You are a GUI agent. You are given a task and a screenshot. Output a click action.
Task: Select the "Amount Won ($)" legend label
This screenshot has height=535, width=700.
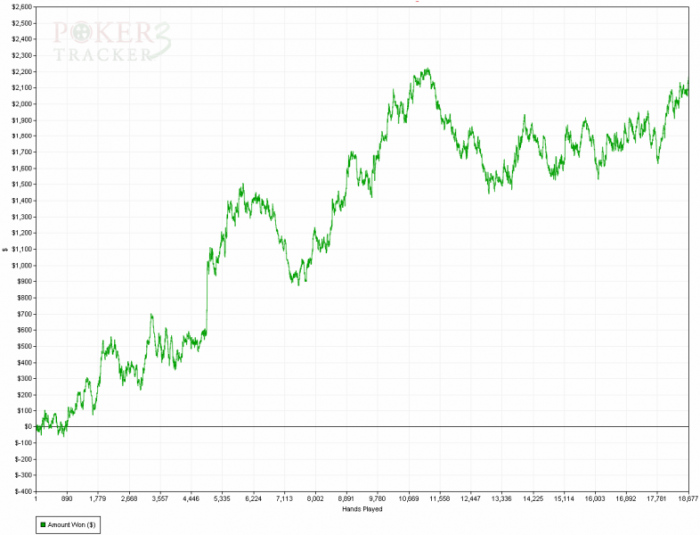click(71, 525)
